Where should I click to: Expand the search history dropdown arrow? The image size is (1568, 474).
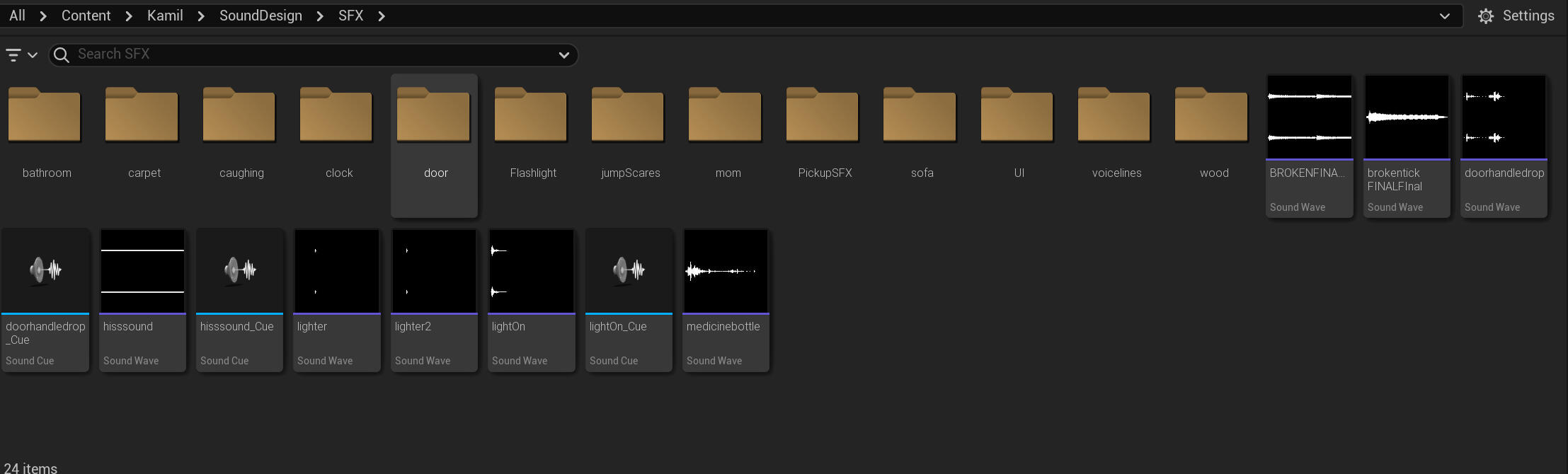tap(564, 55)
